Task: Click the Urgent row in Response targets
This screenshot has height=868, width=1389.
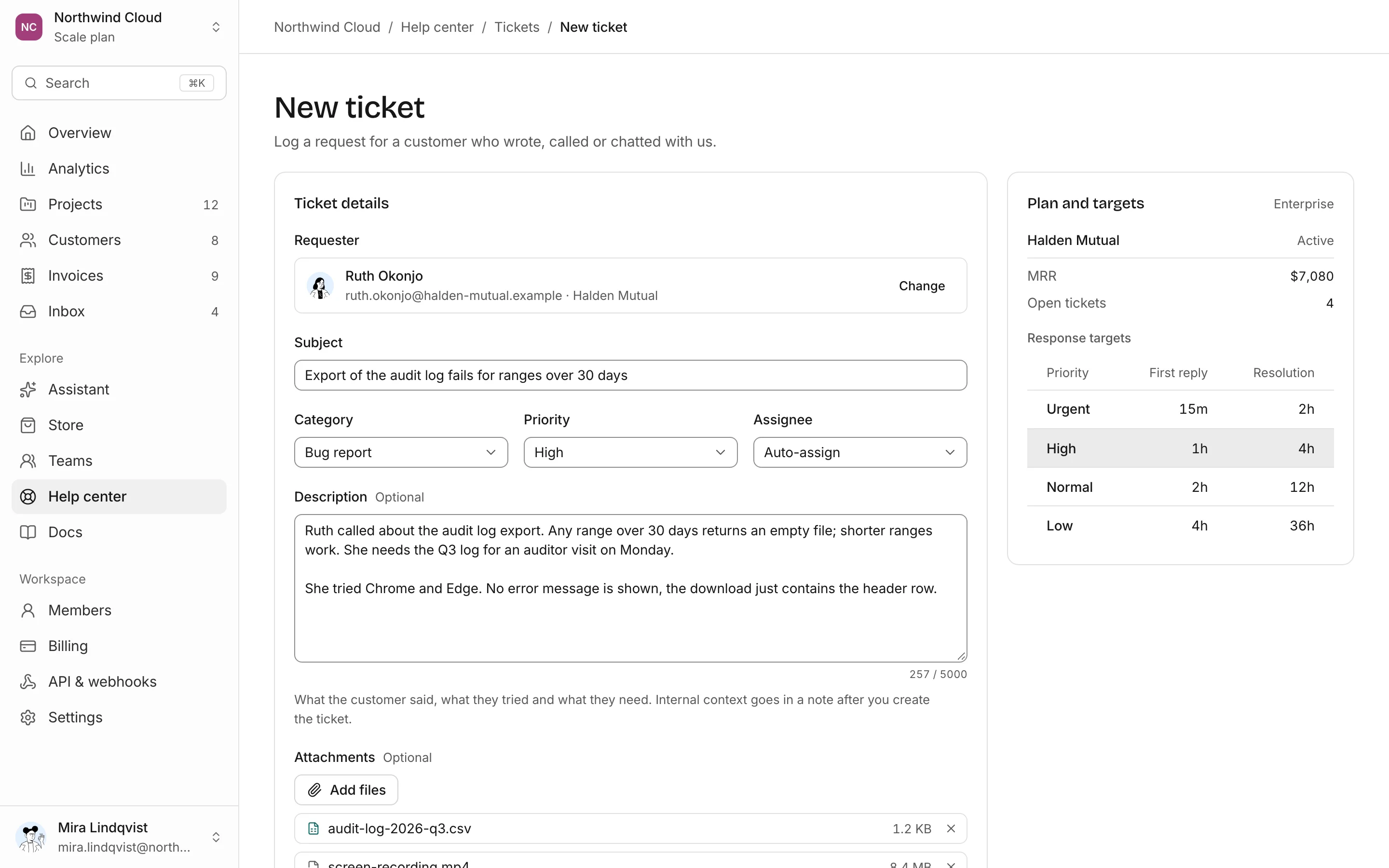Action: (1180, 409)
